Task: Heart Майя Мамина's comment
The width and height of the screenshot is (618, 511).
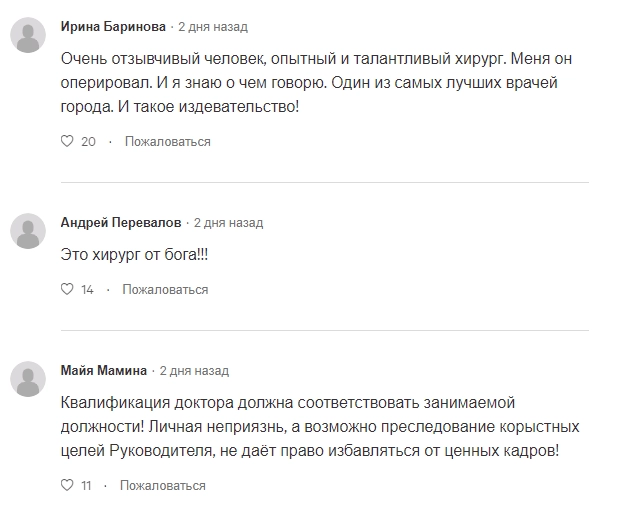Action: [68, 486]
